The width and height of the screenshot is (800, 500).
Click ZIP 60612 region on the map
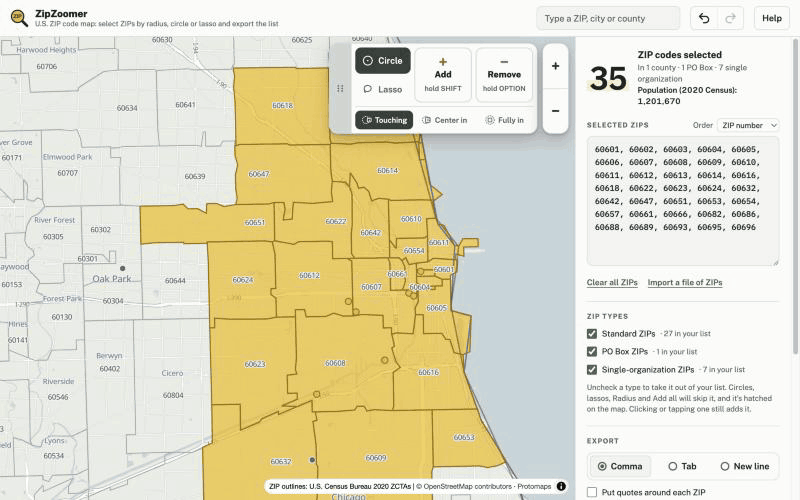click(309, 276)
